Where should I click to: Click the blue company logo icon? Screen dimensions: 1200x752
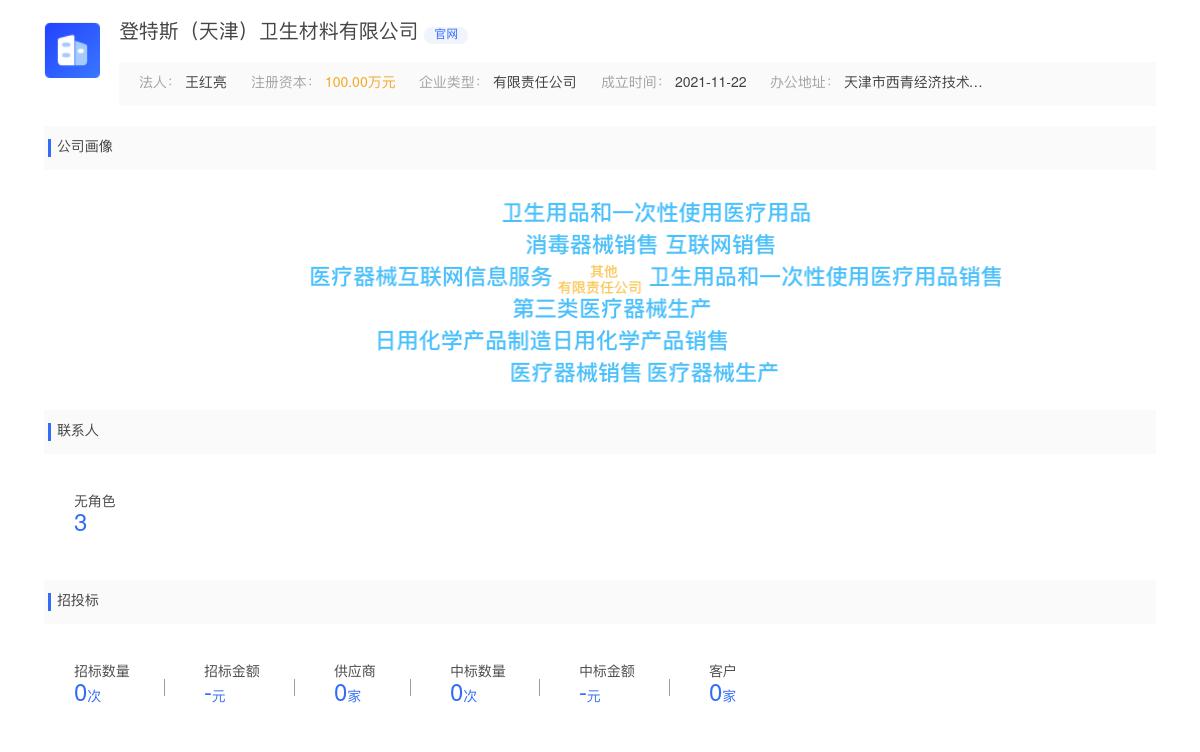tap(72, 50)
